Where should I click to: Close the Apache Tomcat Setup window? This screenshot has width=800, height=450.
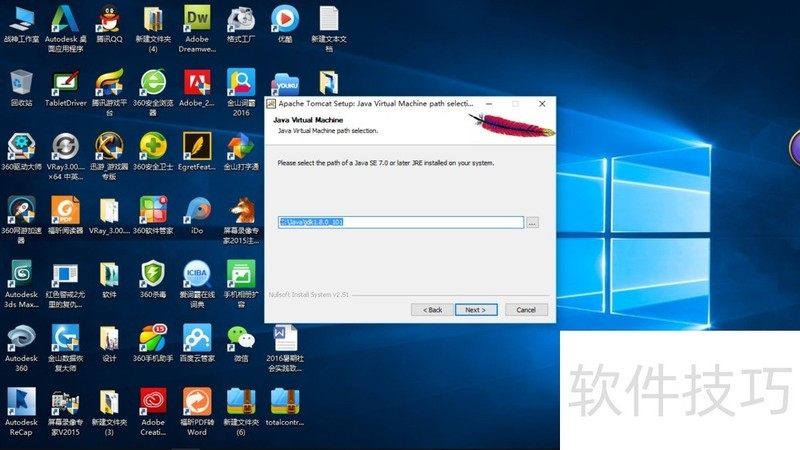tap(542, 104)
